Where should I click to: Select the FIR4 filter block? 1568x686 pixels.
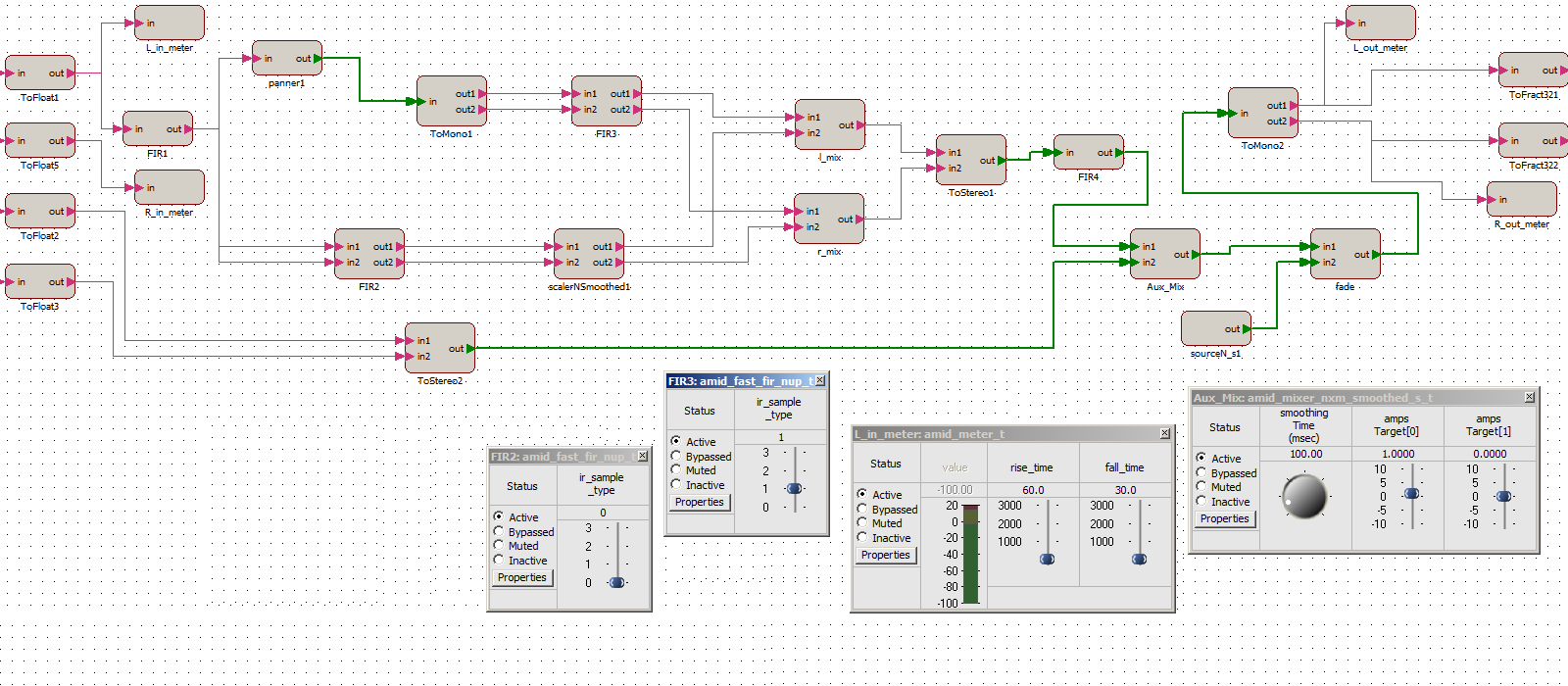[x=1089, y=153]
